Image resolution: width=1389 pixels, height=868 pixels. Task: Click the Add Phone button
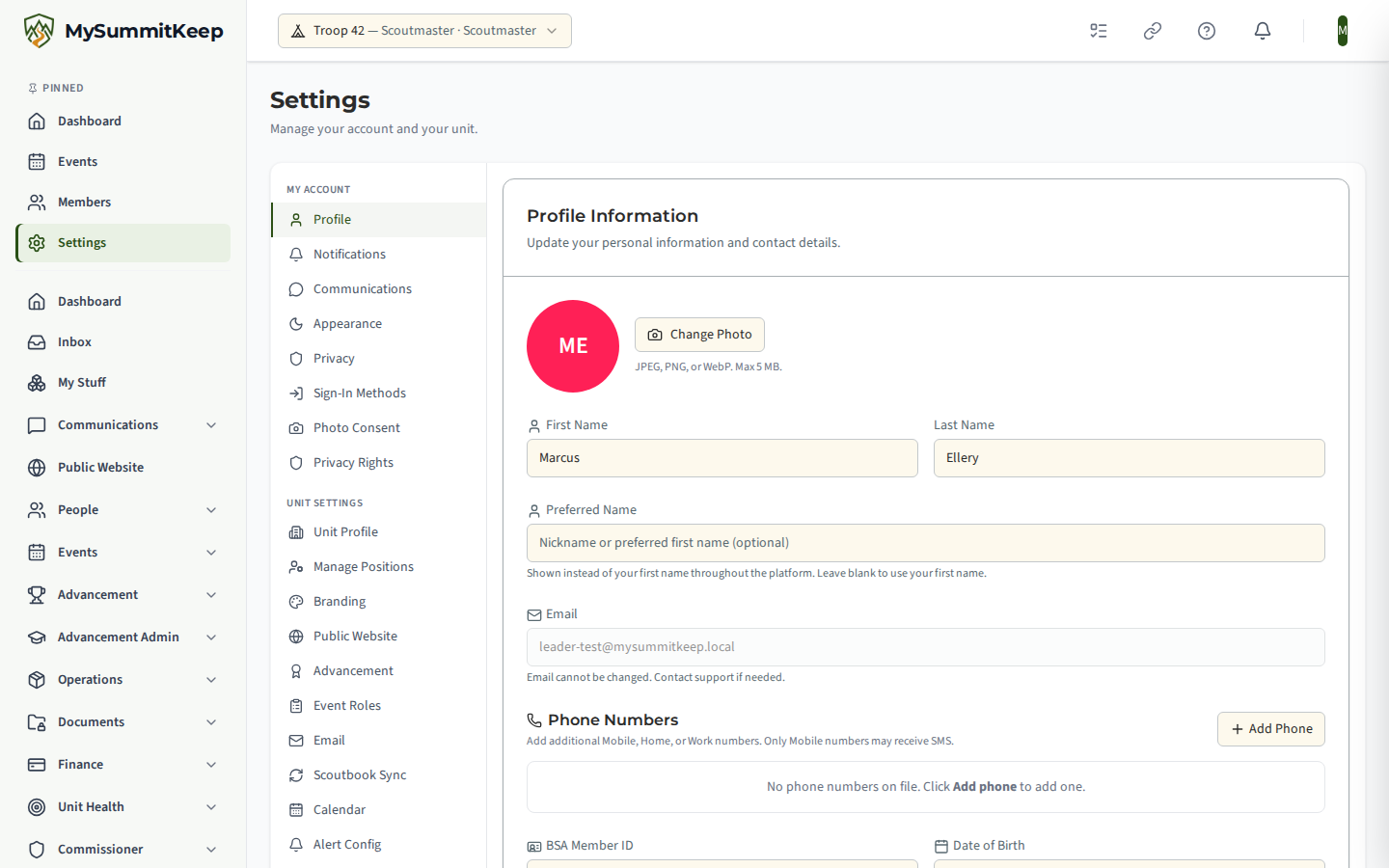[x=1271, y=729]
